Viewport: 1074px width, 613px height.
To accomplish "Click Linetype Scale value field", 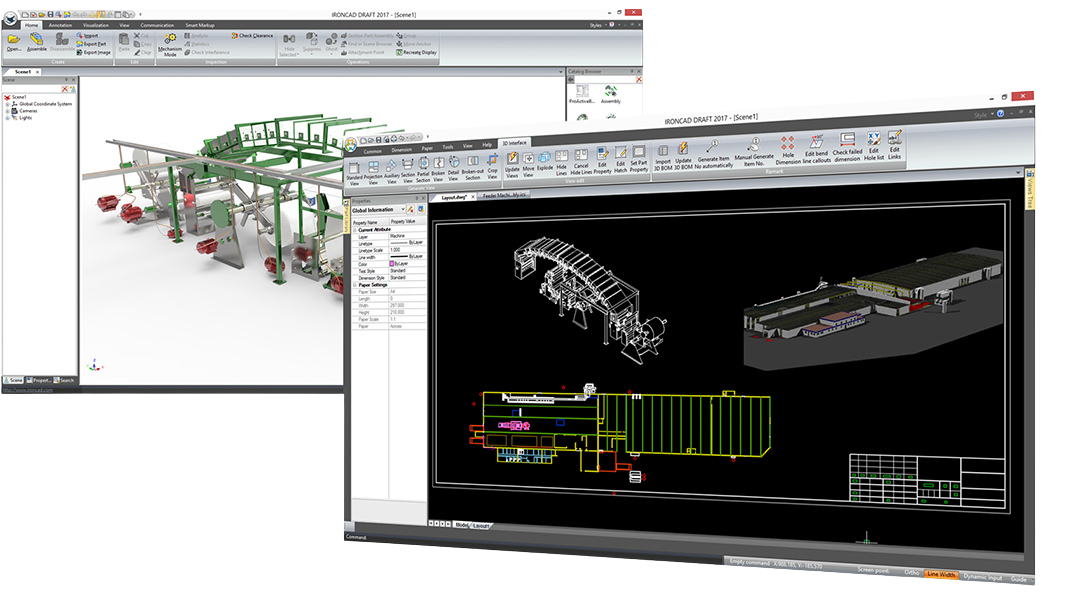I will pyautogui.click(x=408, y=250).
